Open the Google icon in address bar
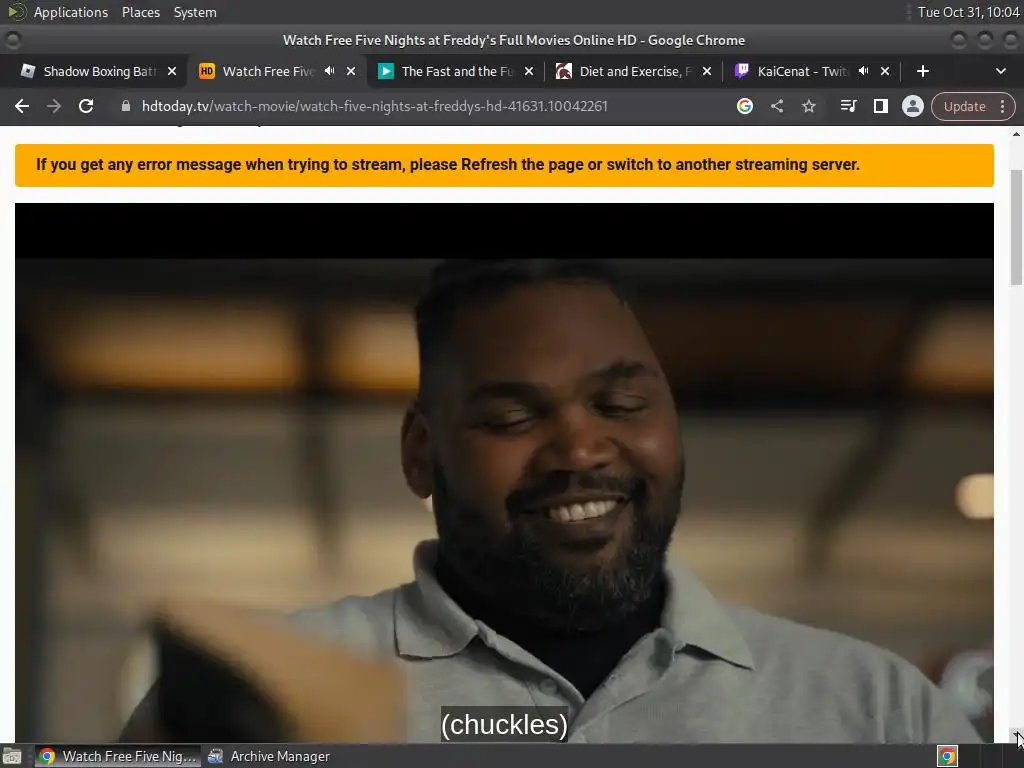This screenshot has width=1024, height=768. (744, 106)
